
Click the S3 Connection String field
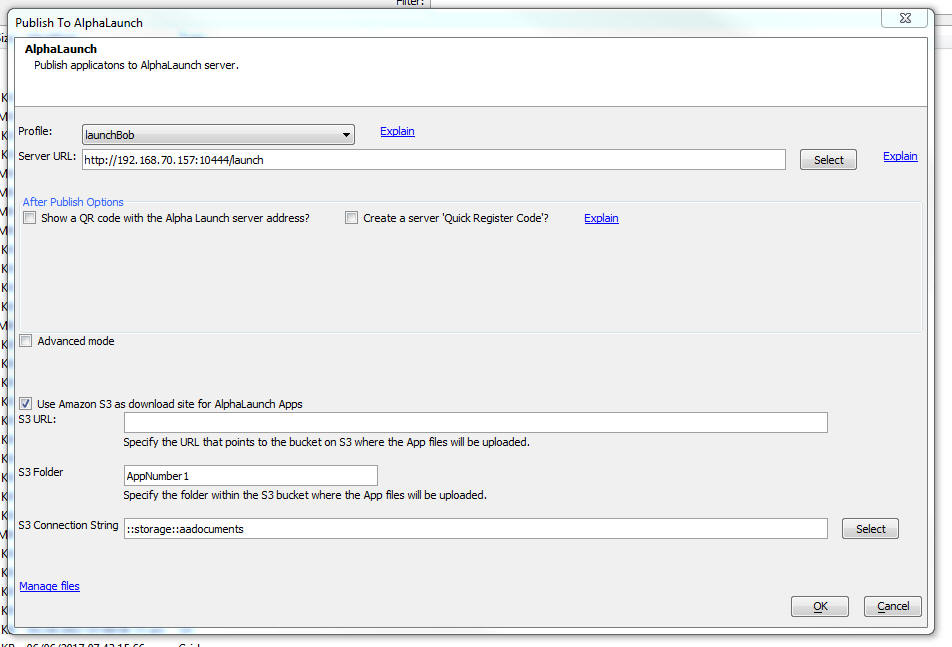[x=475, y=529]
